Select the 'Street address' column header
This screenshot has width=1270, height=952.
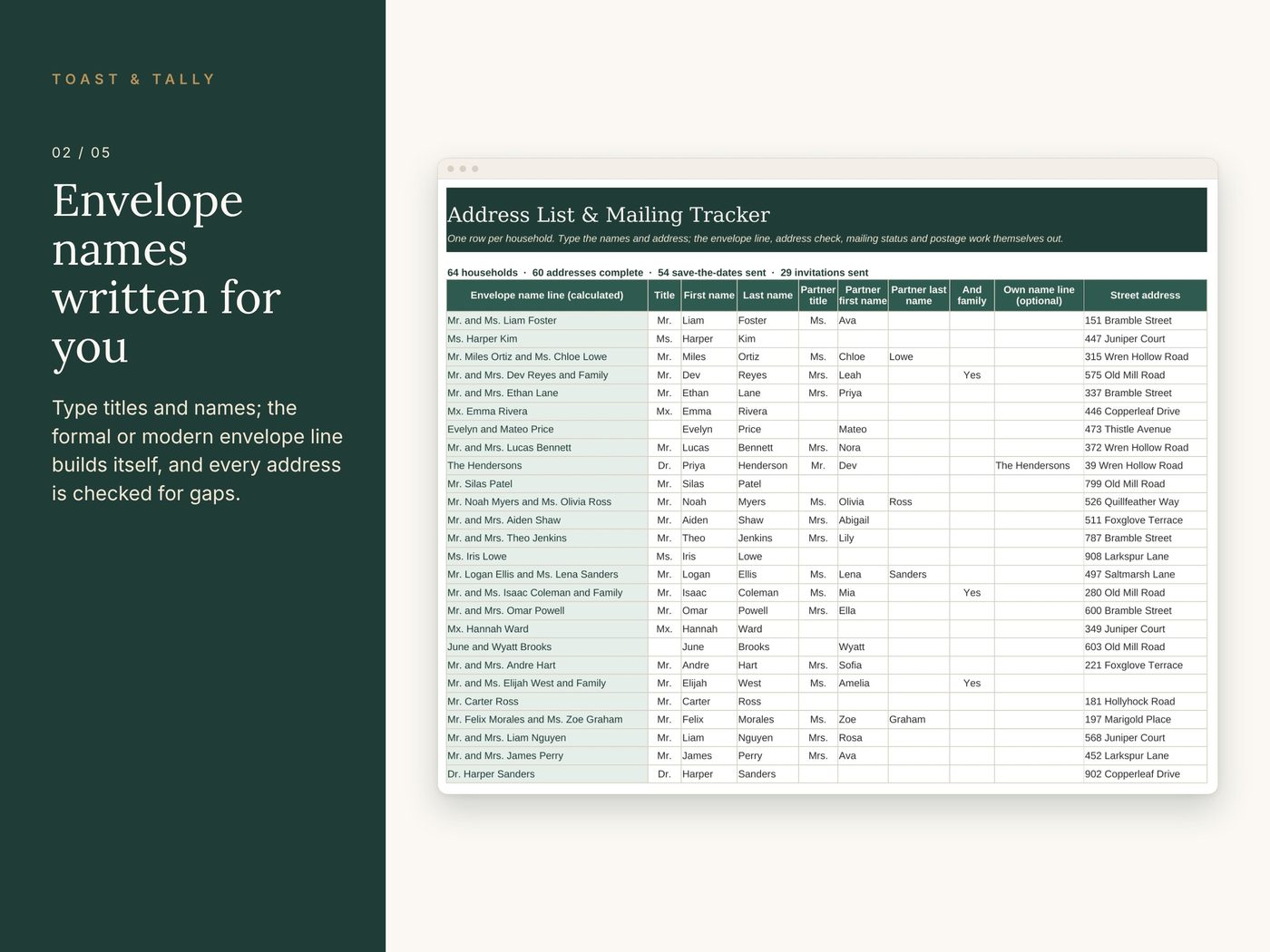pos(1145,296)
